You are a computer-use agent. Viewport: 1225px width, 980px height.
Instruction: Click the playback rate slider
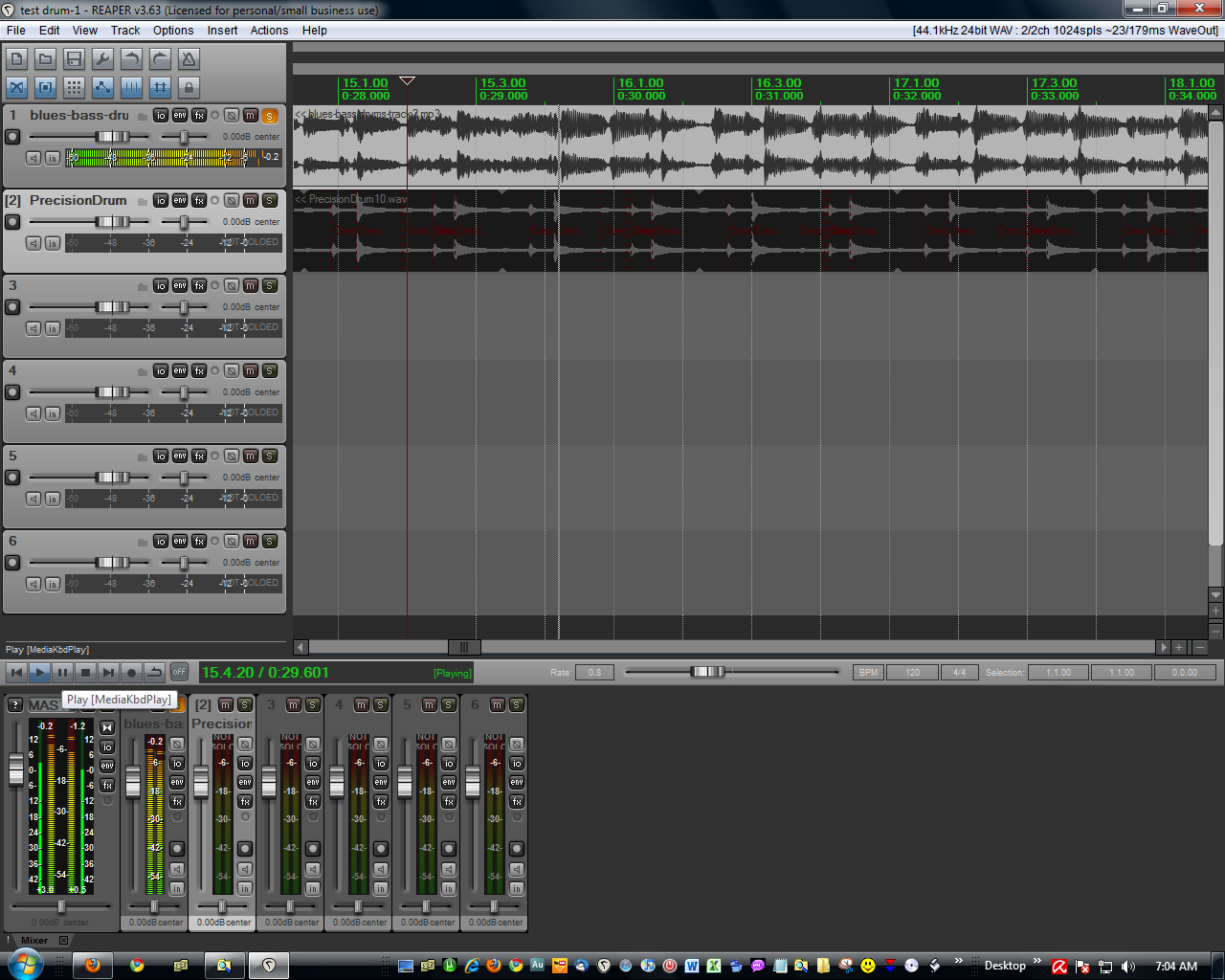(x=708, y=672)
